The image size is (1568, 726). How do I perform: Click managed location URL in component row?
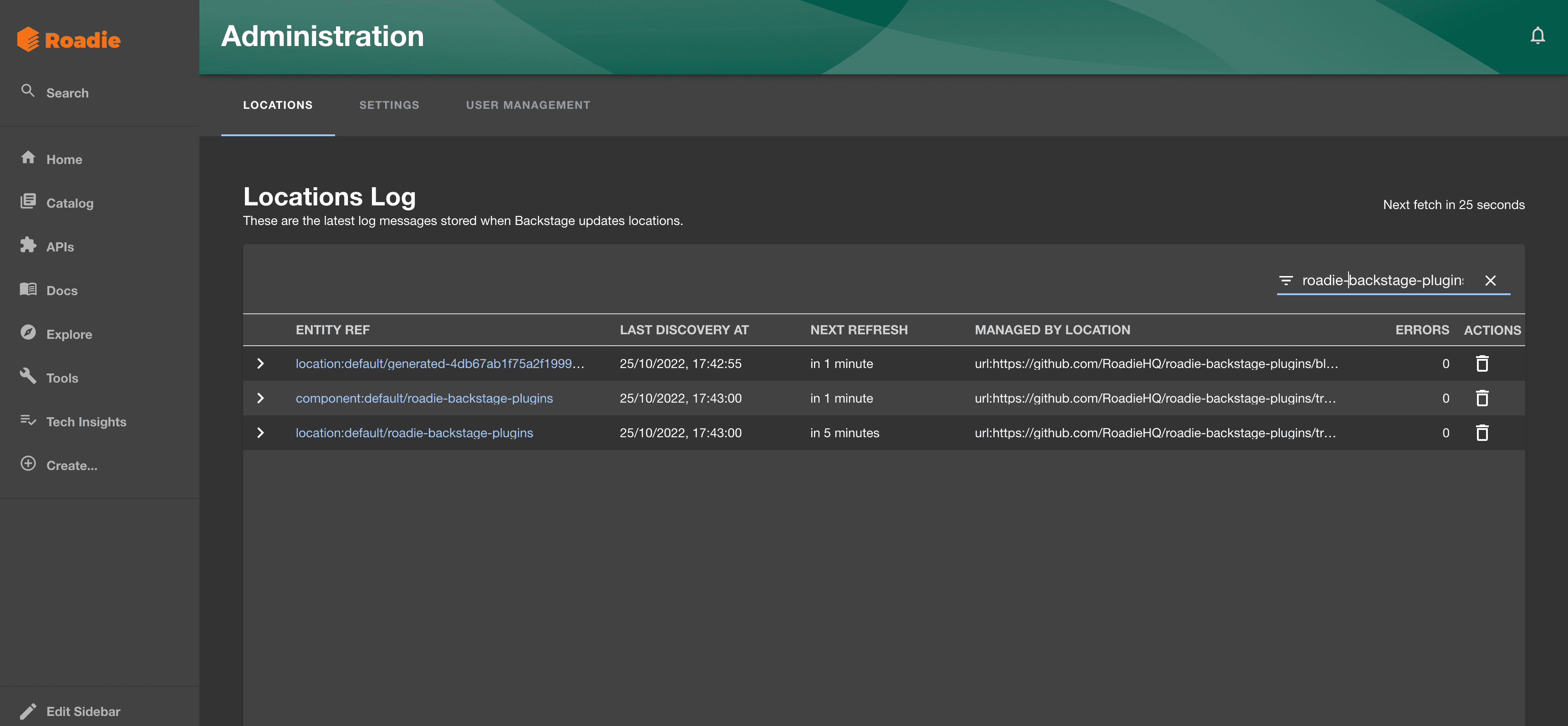(x=1156, y=399)
